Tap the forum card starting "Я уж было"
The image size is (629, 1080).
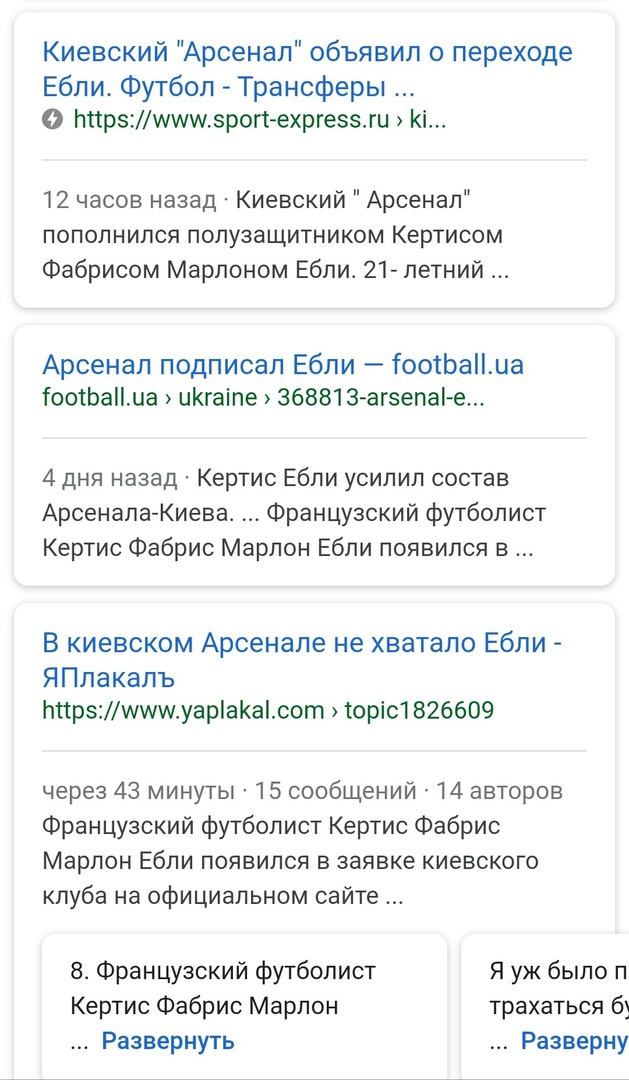tap(548, 971)
